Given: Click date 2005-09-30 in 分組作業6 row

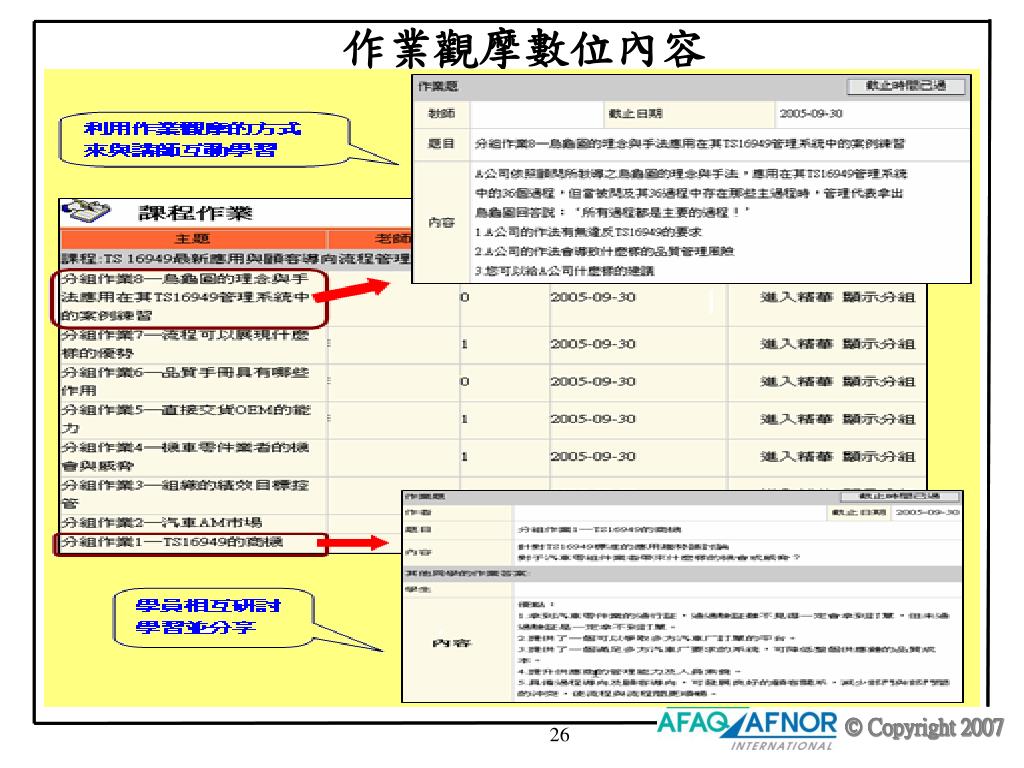Looking at the screenshot, I should point(593,381).
